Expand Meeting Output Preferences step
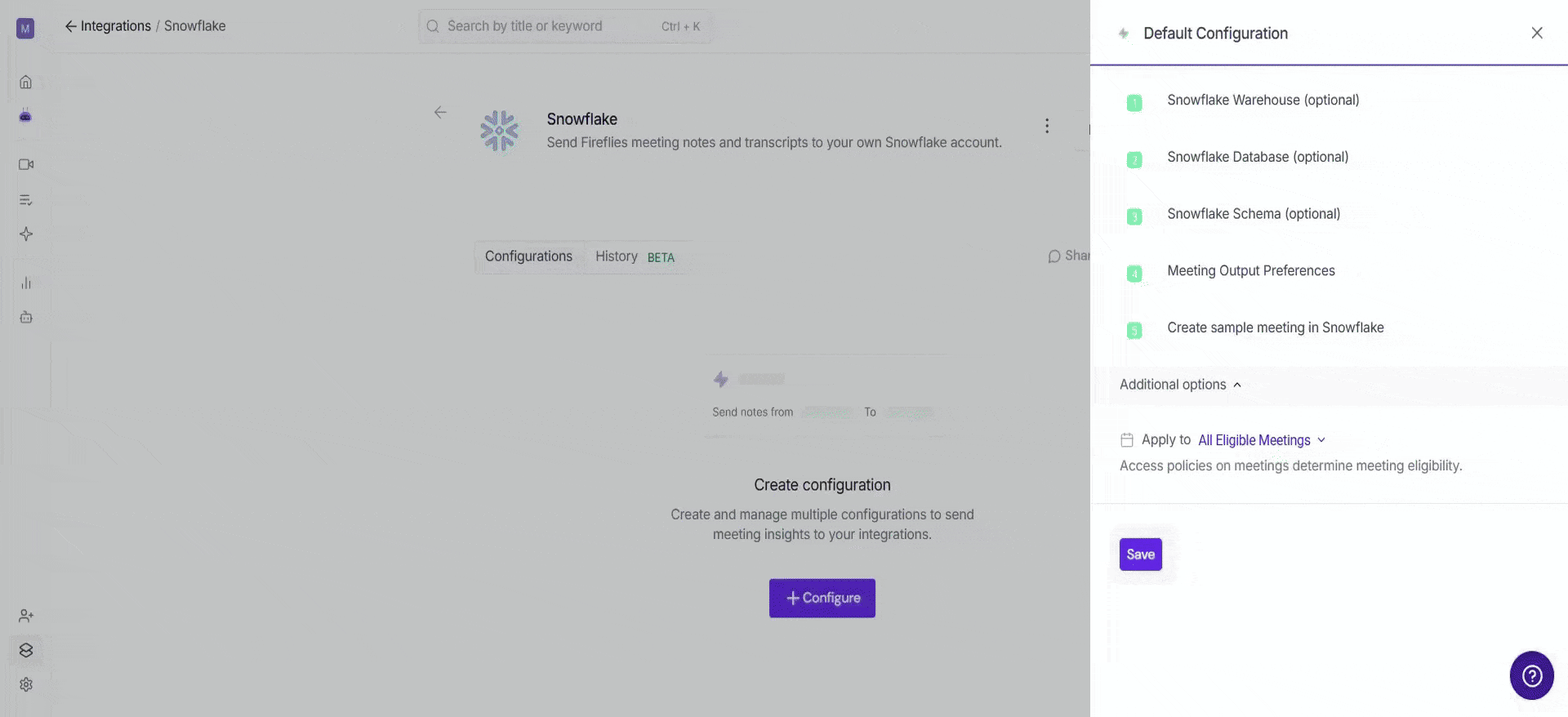This screenshot has width=1568, height=717. pyautogui.click(x=1251, y=271)
